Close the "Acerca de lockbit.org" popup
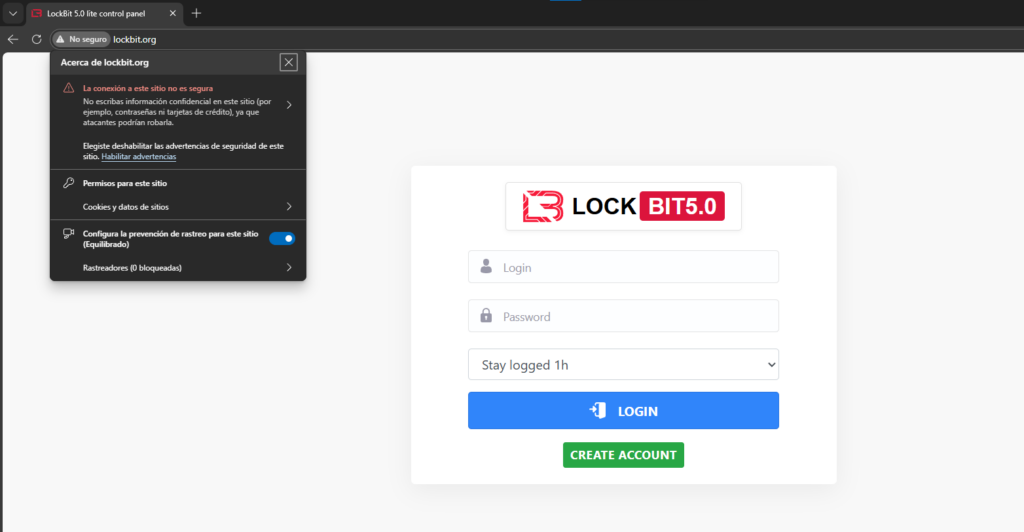 pyautogui.click(x=289, y=62)
